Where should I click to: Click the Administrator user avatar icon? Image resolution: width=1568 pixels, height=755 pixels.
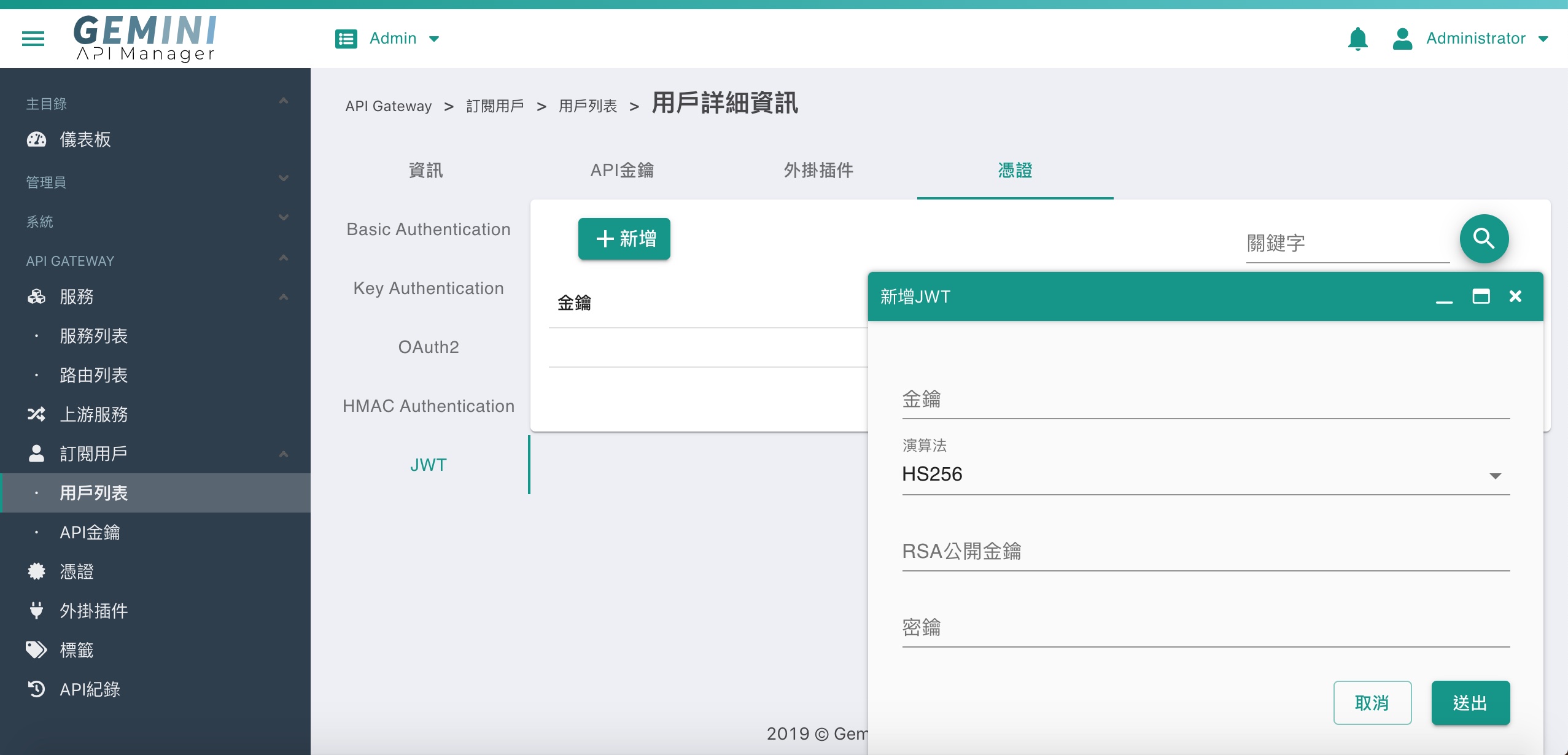click(x=1402, y=39)
